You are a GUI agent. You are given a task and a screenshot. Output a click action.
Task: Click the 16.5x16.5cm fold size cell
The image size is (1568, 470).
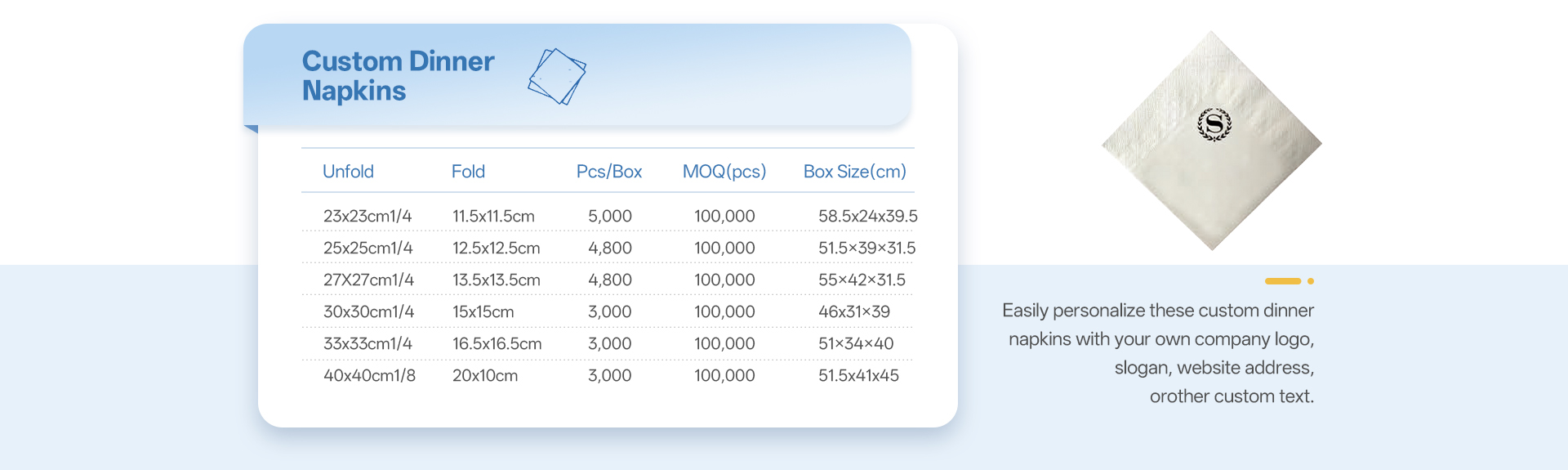pos(497,344)
